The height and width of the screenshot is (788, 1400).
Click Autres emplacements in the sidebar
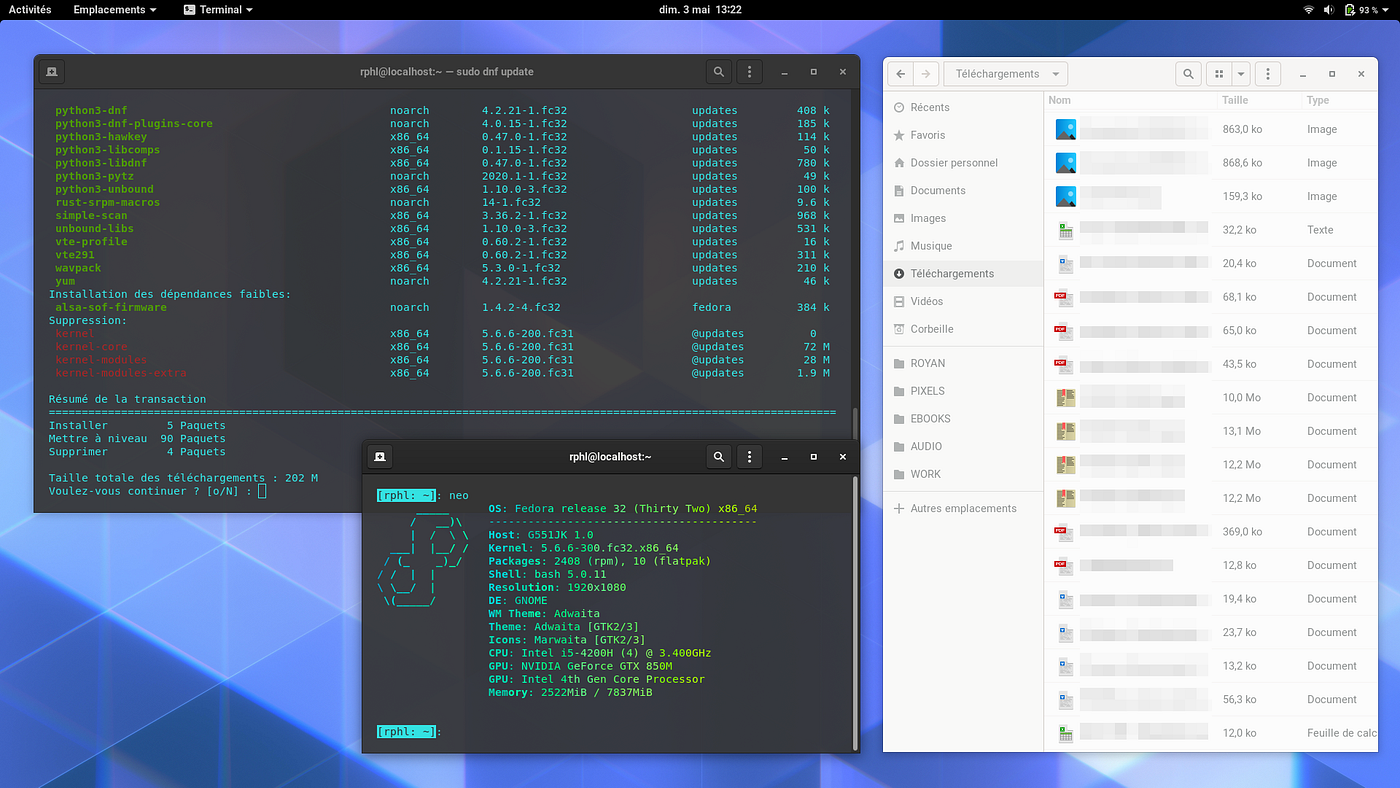click(x=962, y=508)
